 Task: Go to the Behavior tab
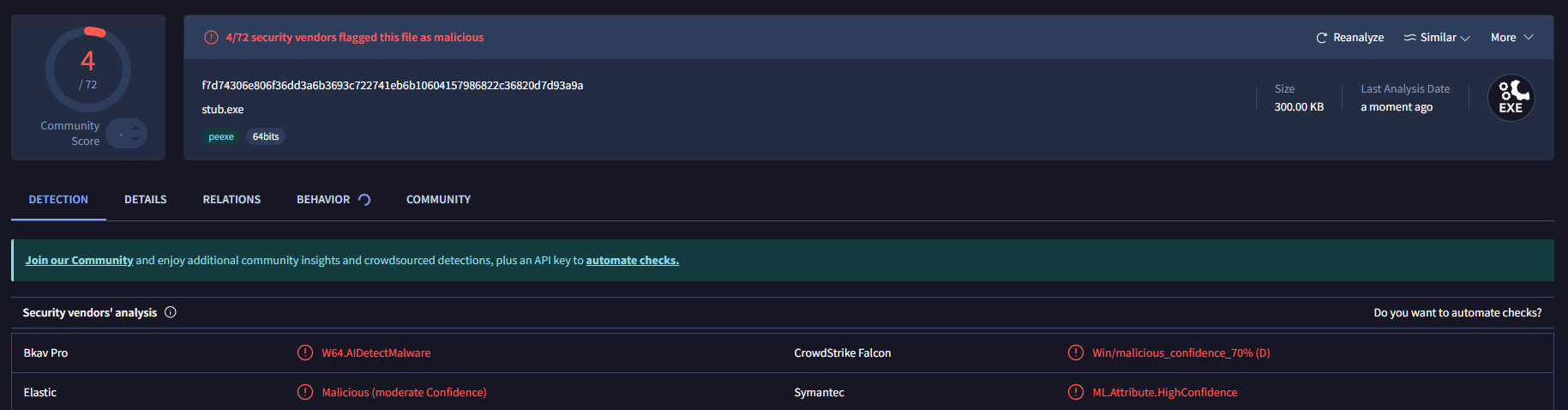323,200
